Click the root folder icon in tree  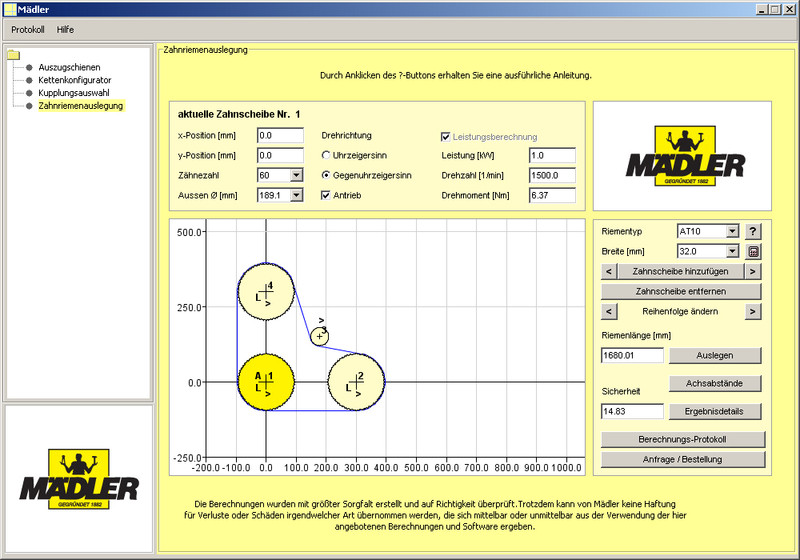(14, 55)
